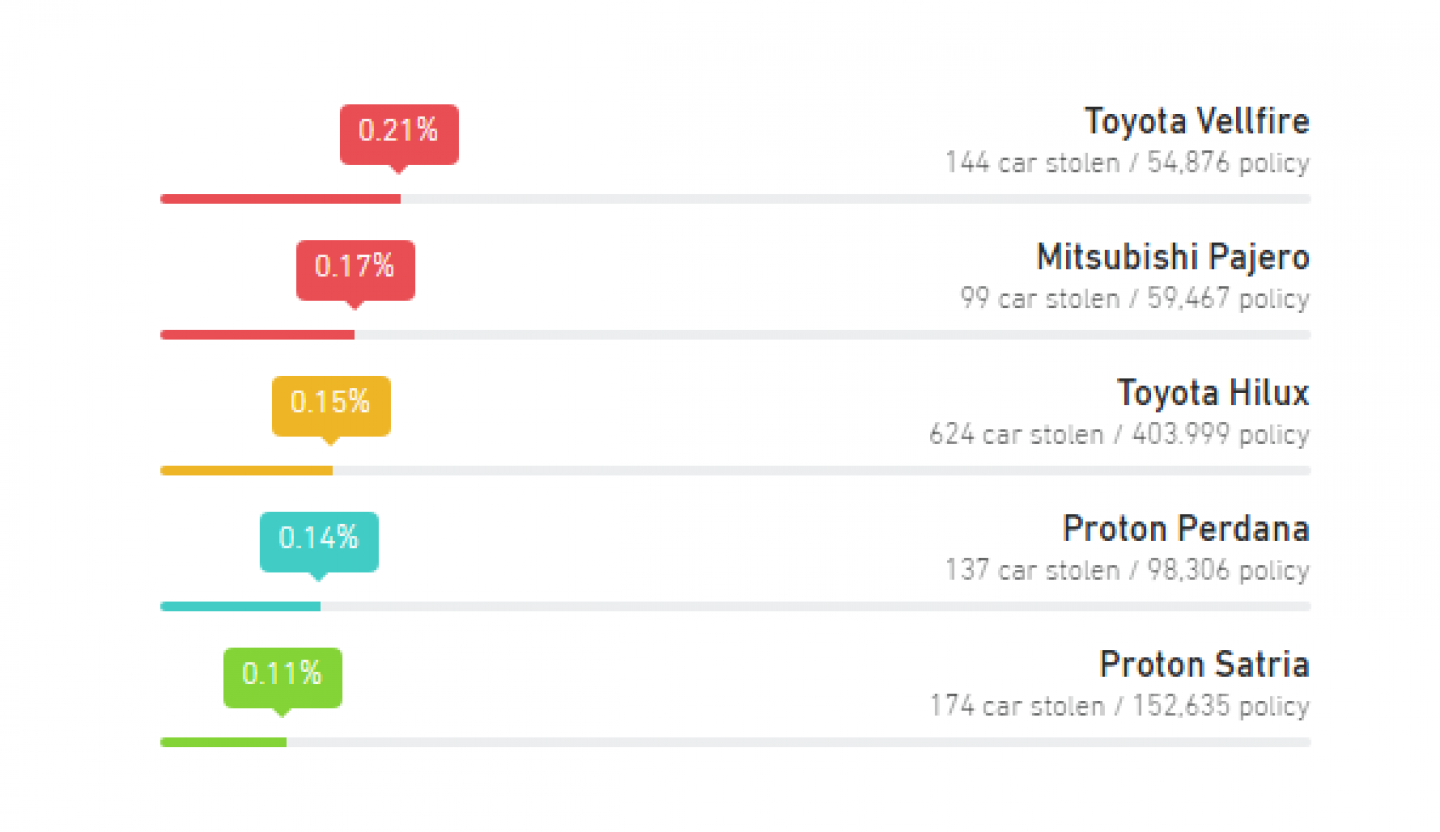Select the Toyota Vellfire heading
Image resolution: width=1440 pixels, height=832 pixels.
[x=1197, y=121]
